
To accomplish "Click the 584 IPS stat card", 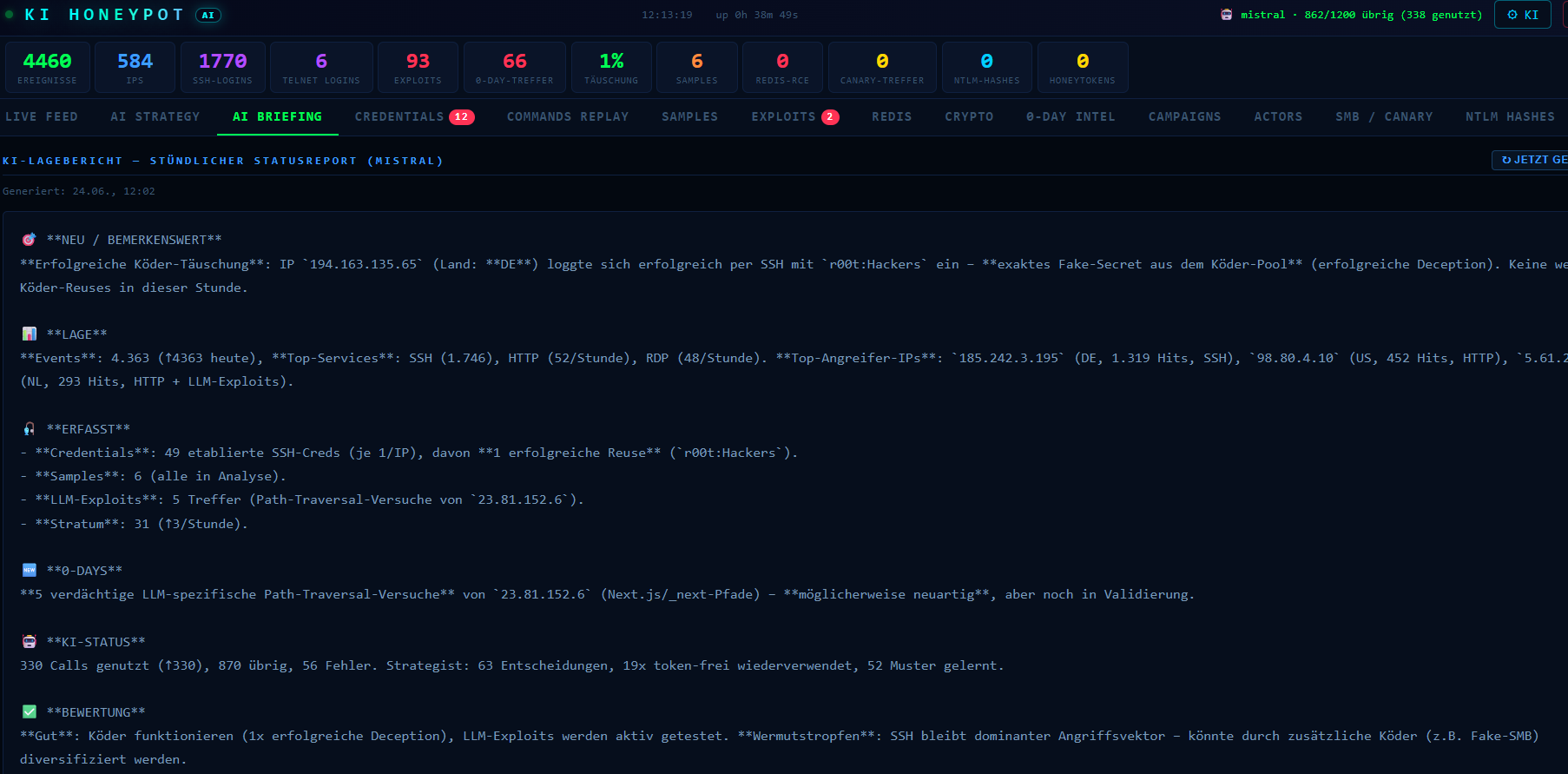I will click(135, 67).
